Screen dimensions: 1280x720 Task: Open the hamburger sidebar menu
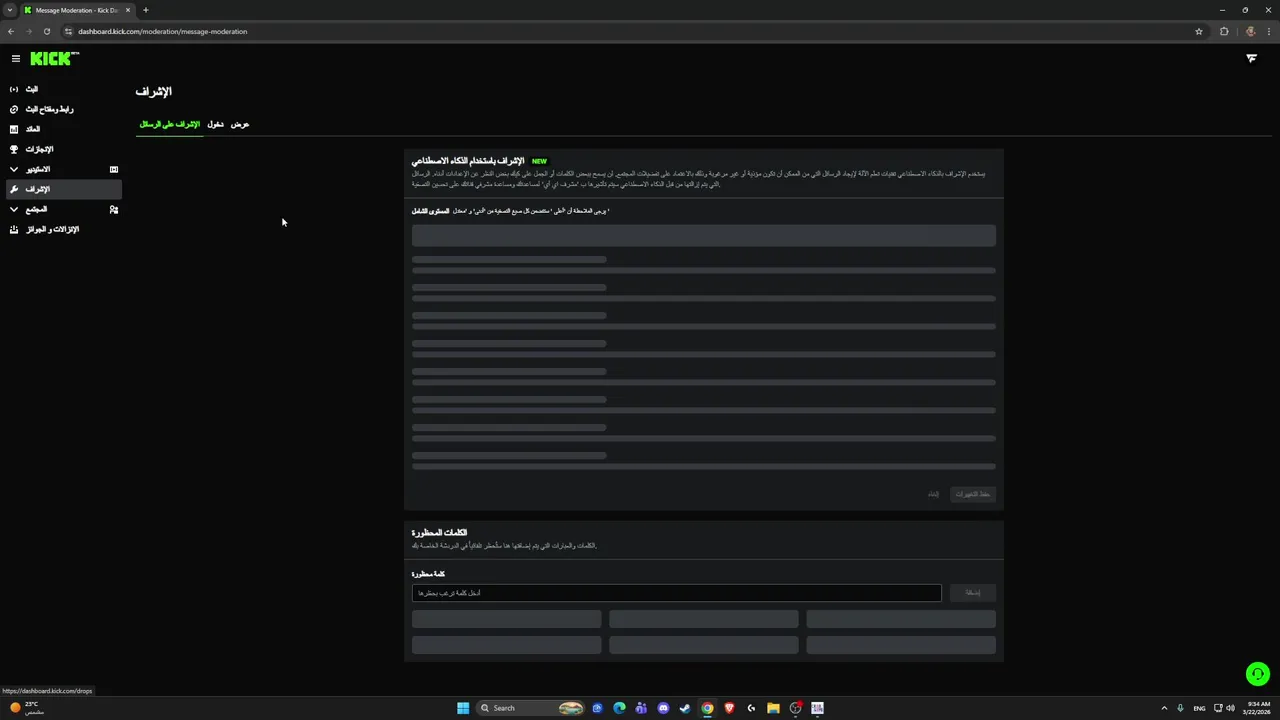coord(16,59)
